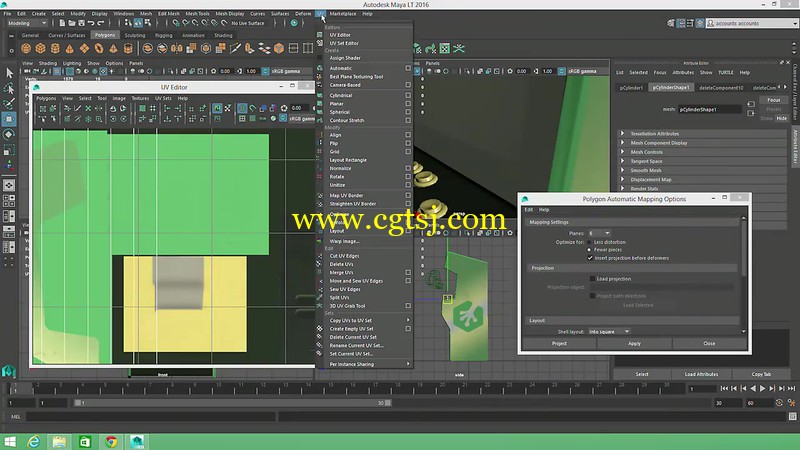This screenshot has height=450, width=800.
Task: Open the Cylindrical option box
Action: [408, 95]
